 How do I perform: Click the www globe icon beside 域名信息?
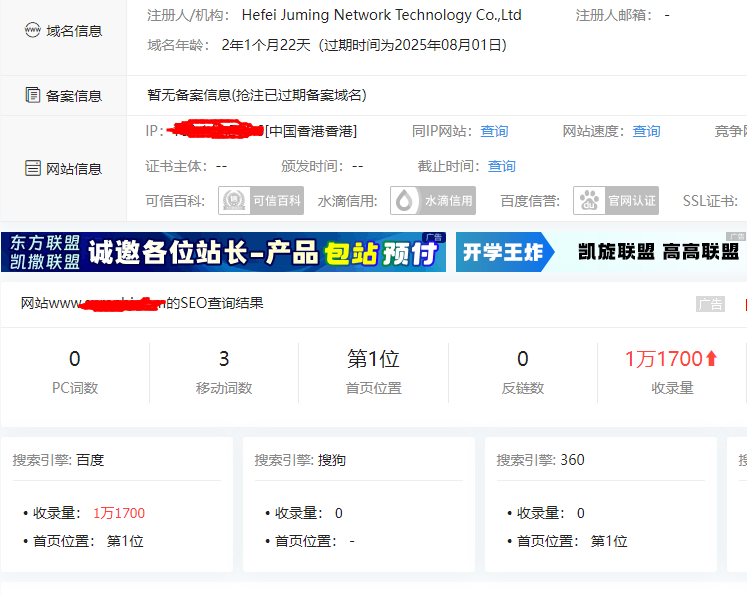32,30
